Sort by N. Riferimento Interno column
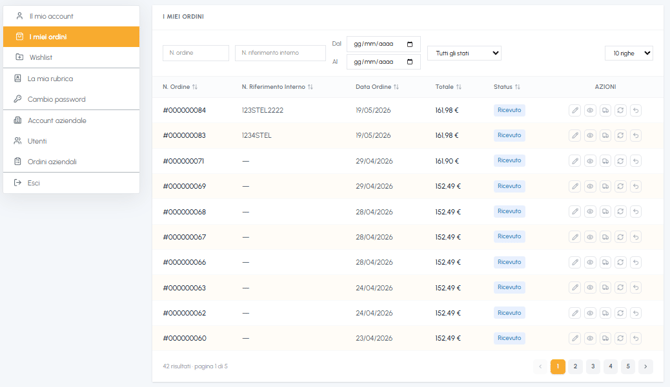Screen dimensions: 670x387 click(277, 87)
